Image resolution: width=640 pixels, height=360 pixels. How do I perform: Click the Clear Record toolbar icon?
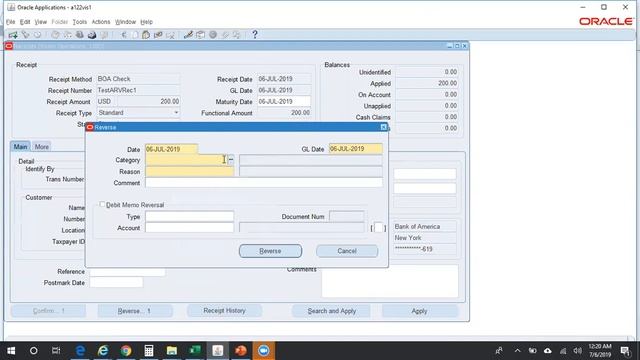click(158, 35)
